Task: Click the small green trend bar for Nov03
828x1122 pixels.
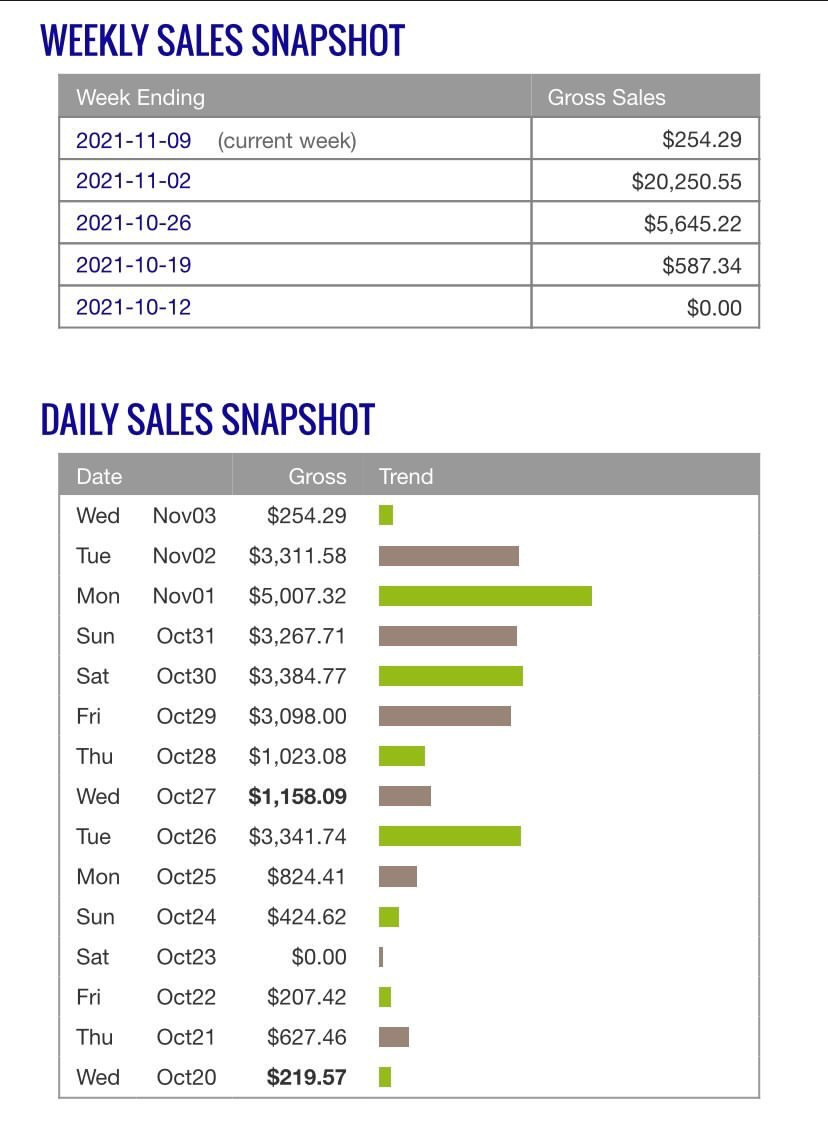Action: point(386,515)
